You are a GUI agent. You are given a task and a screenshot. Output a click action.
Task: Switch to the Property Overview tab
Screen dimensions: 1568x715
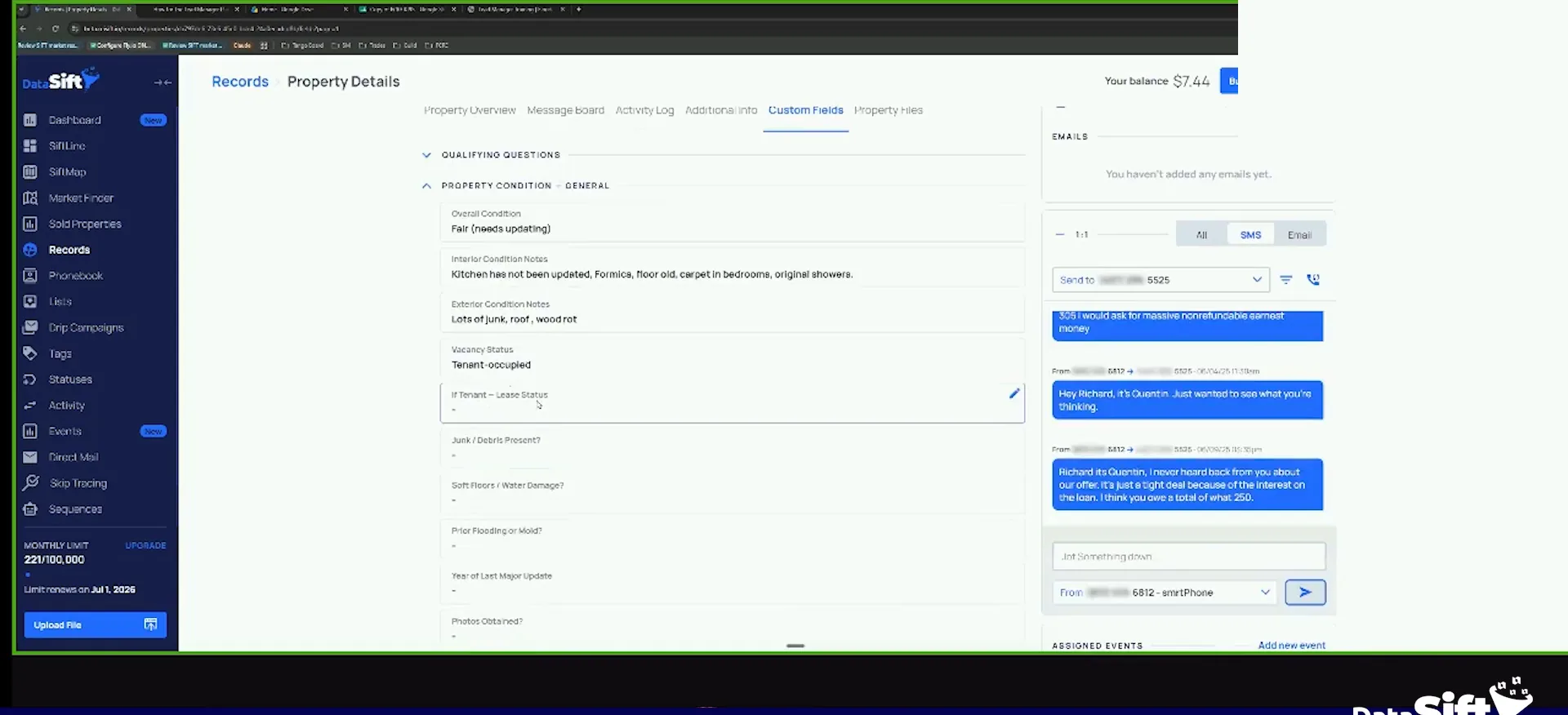pyautogui.click(x=470, y=110)
